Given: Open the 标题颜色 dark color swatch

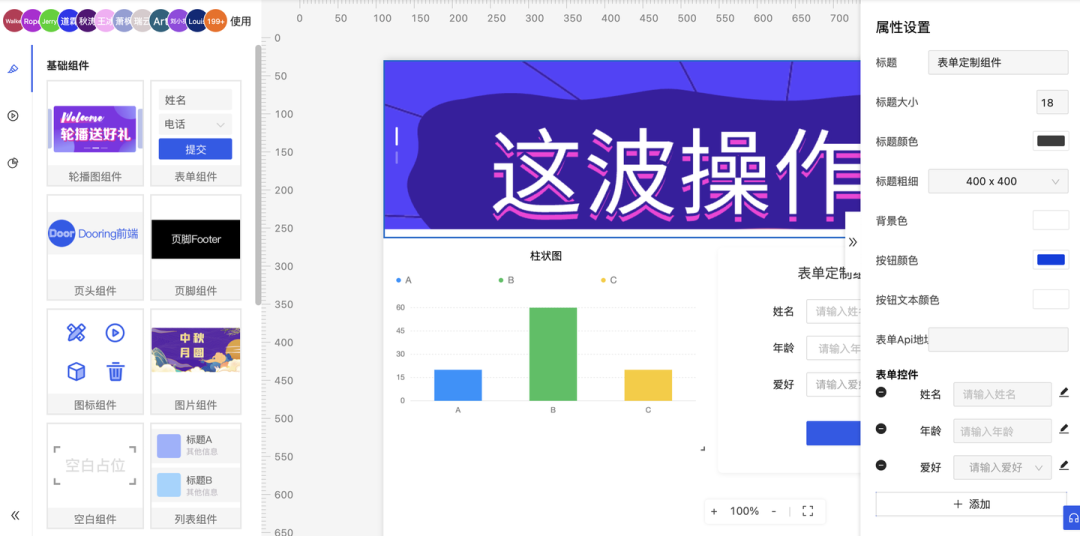Looking at the screenshot, I should click(1051, 141).
